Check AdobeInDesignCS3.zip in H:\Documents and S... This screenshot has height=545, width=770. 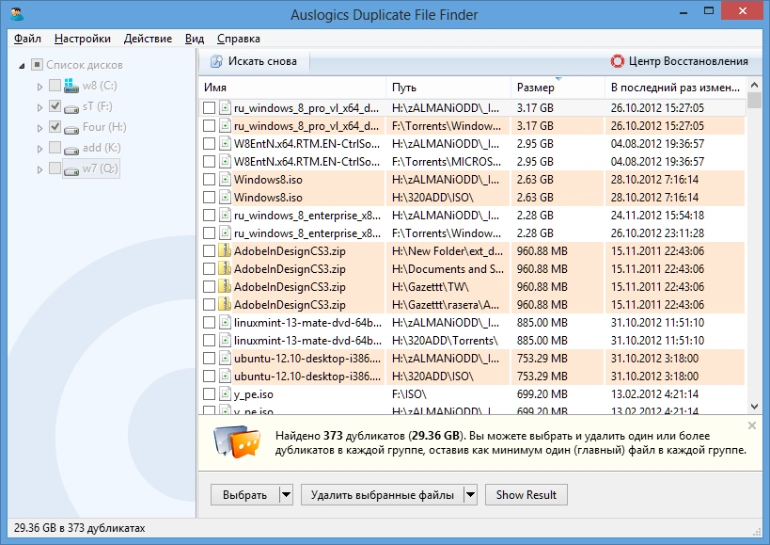209,269
